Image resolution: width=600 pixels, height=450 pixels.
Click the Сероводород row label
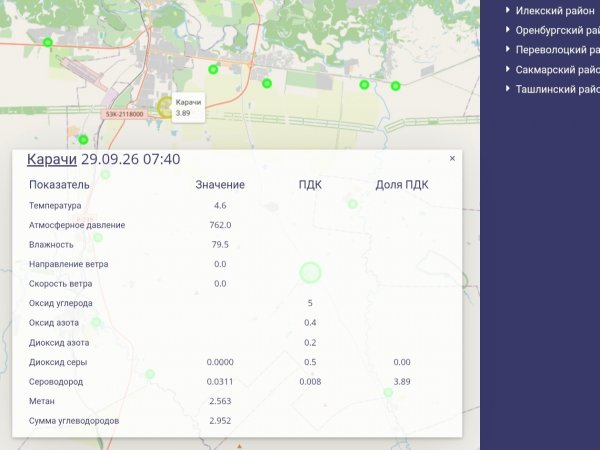(56, 382)
